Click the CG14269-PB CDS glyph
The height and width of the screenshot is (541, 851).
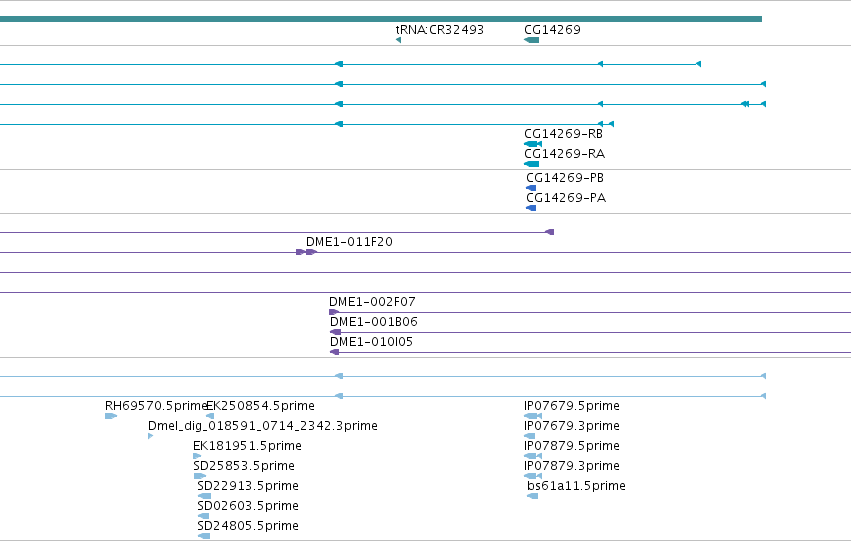click(531, 188)
